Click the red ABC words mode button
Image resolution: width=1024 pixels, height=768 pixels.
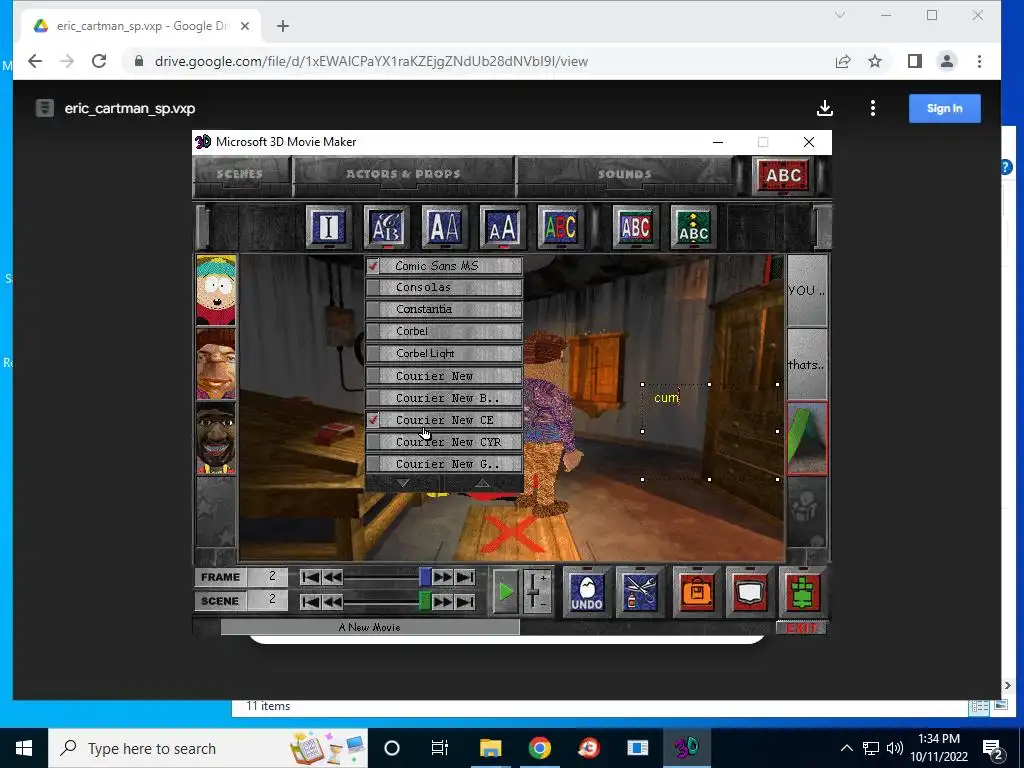point(782,175)
